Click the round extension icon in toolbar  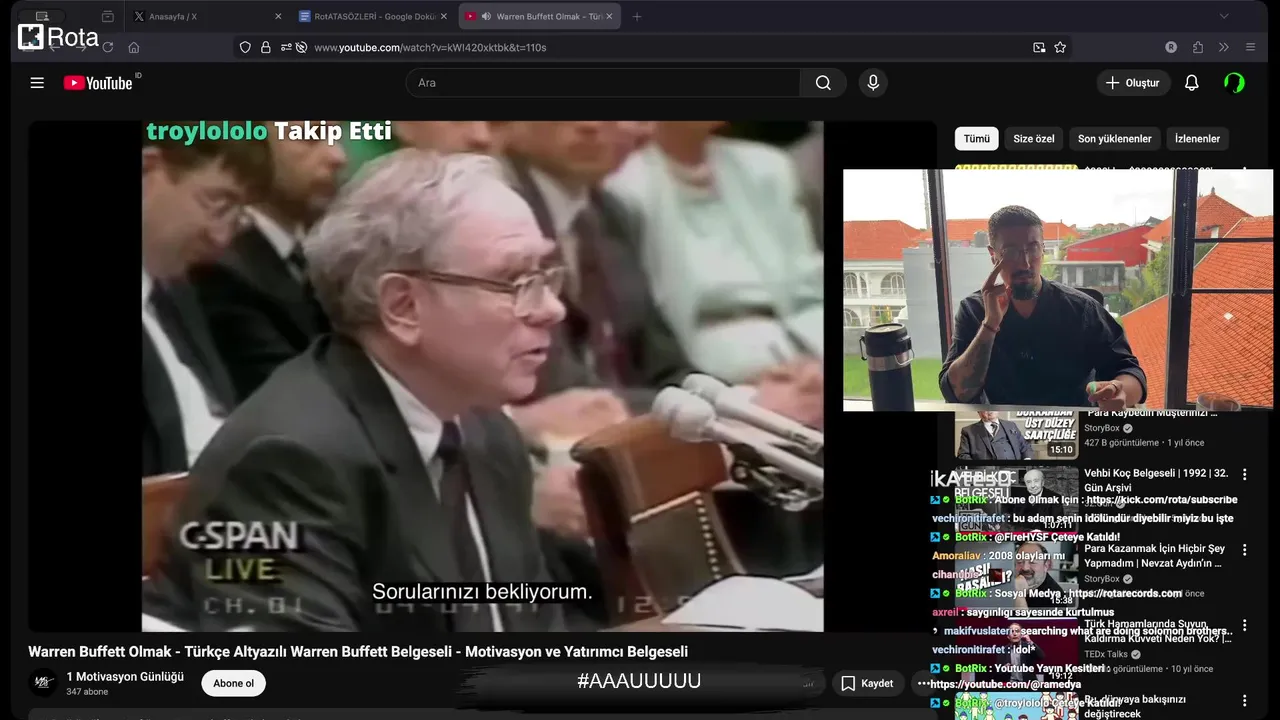(x=1171, y=47)
